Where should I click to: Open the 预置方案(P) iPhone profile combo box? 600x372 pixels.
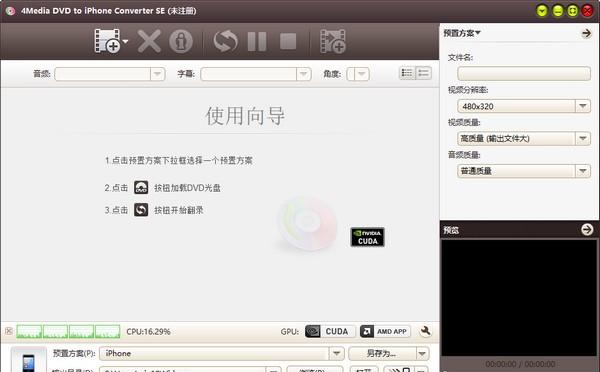(x=222, y=353)
